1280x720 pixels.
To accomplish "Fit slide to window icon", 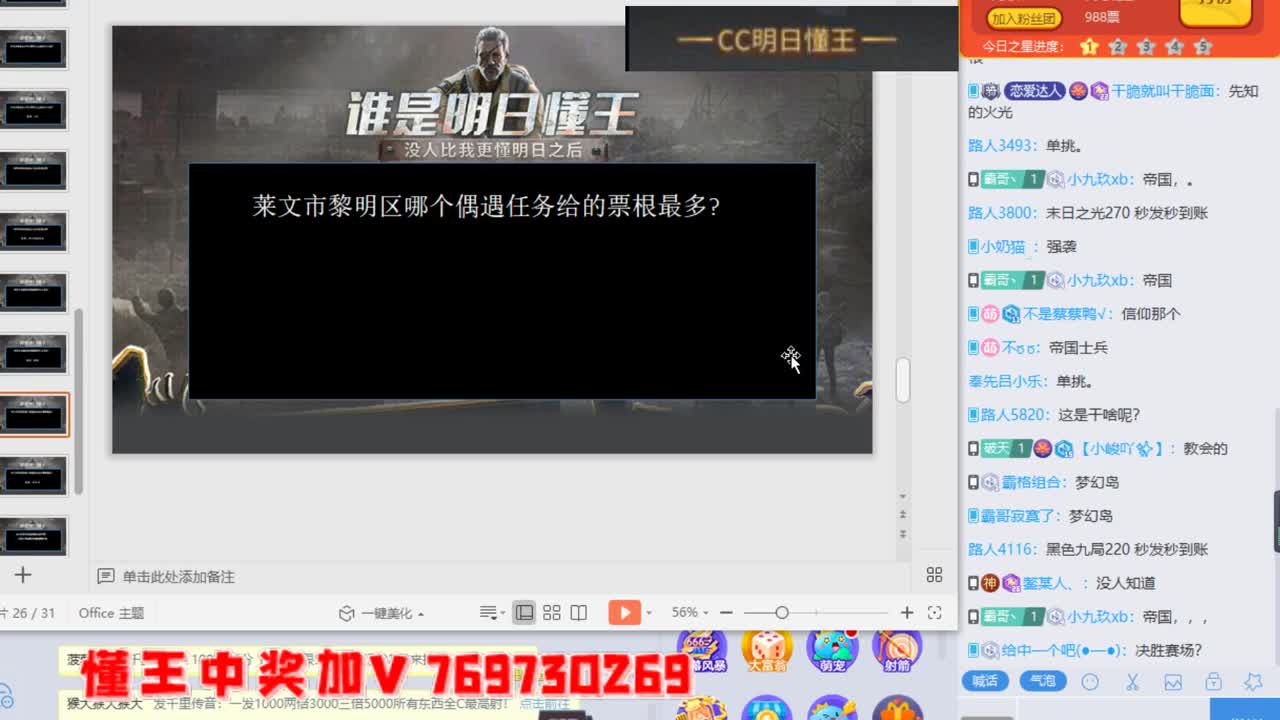I will pos(935,613).
